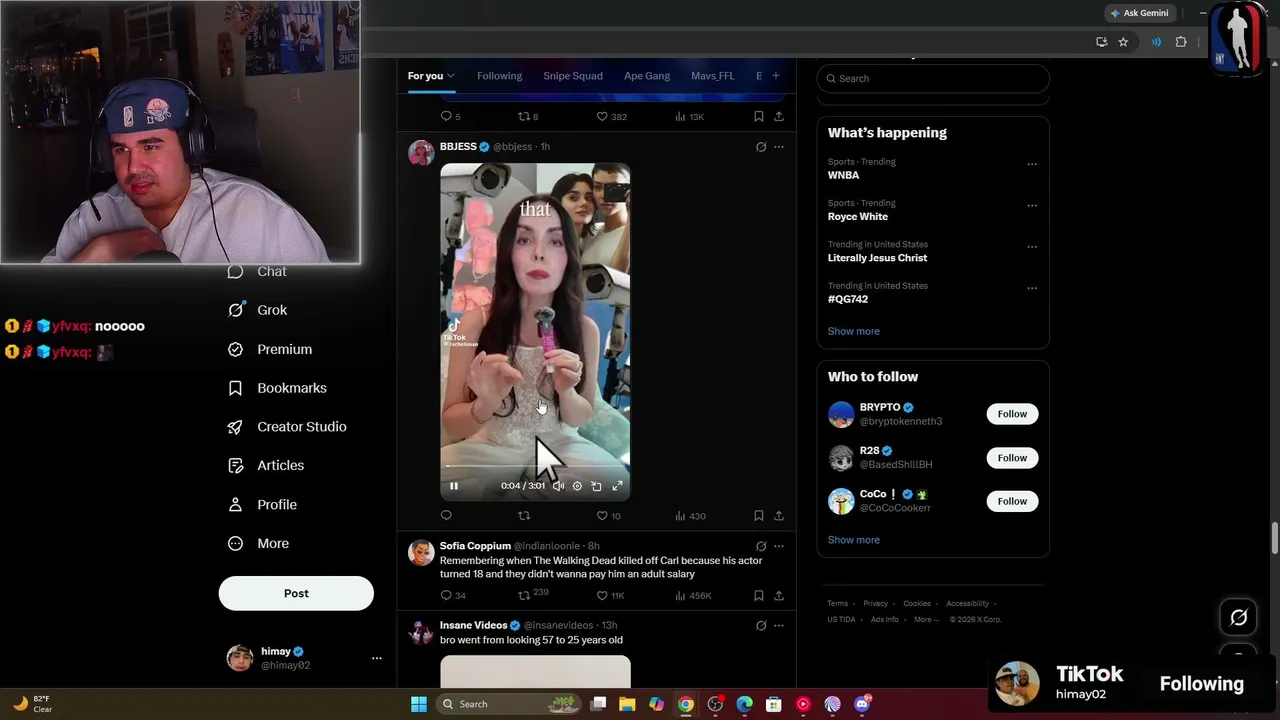Bookmark the top post with 13K views
1280x720 pixels.
tap(759, 117)
